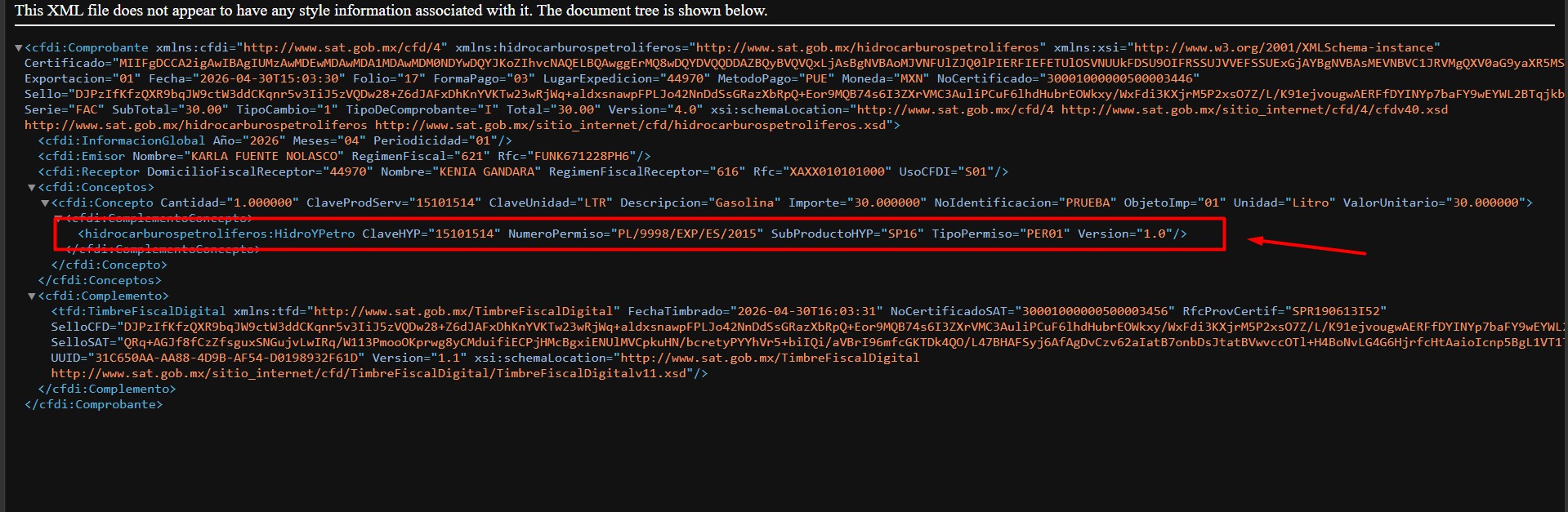Click the hidrocarburospetroliferos:HidroYPetro tag name
This screenshot has height=512, width=1568.
220,234
